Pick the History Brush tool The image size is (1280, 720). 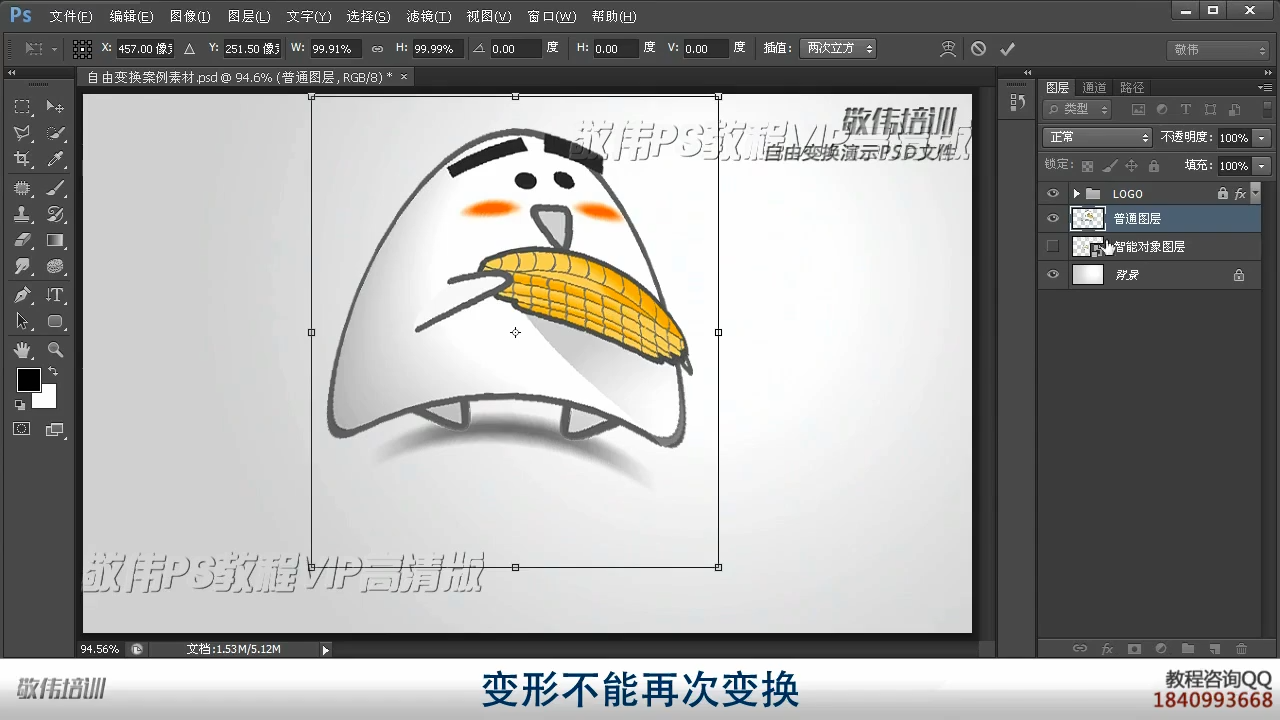pyautogui.click(x=55, y=214)
